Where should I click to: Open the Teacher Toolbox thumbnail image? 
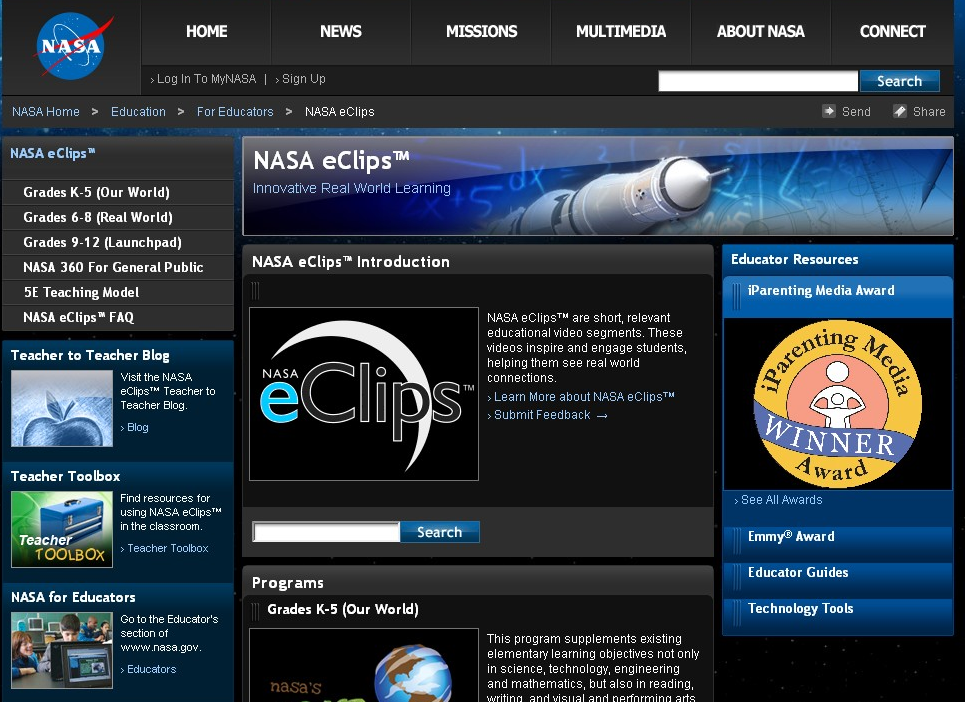(62, 529)
